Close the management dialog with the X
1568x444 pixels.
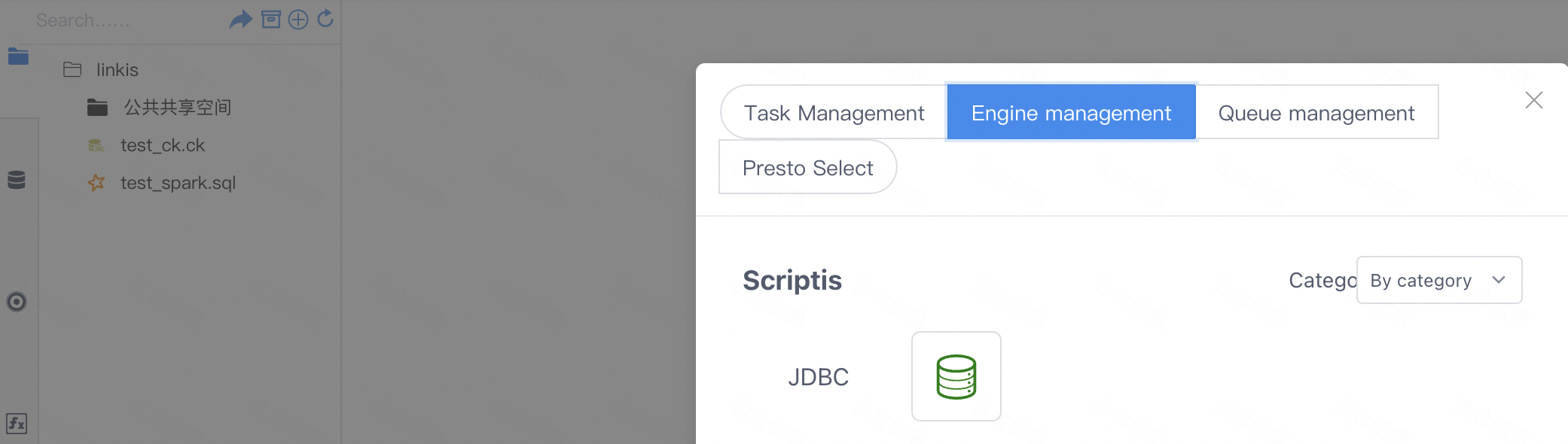[x=1533, y=100]
